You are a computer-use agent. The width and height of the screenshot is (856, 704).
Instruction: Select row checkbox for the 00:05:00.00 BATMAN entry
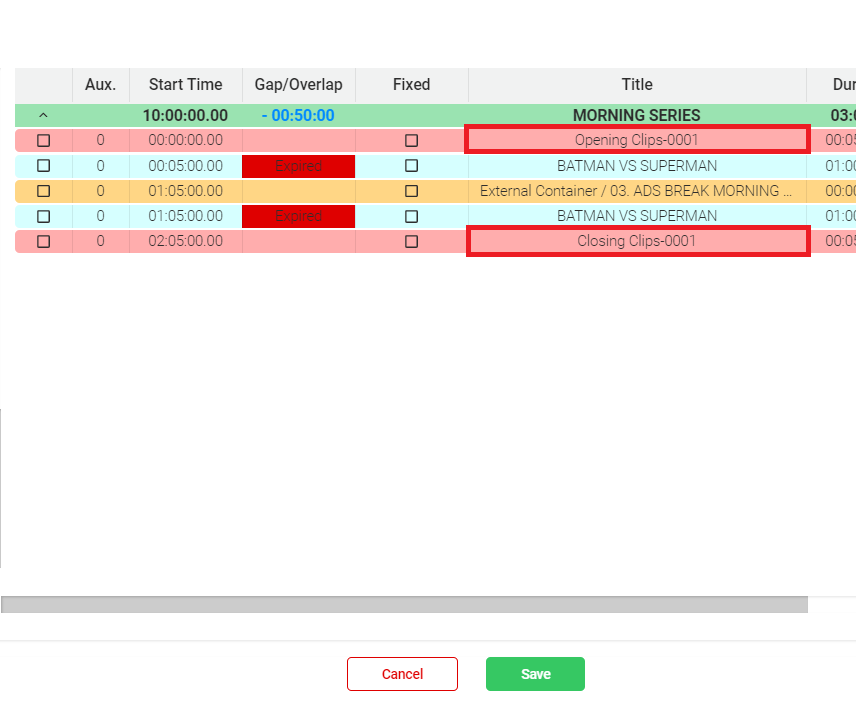(x=43, y=166)
